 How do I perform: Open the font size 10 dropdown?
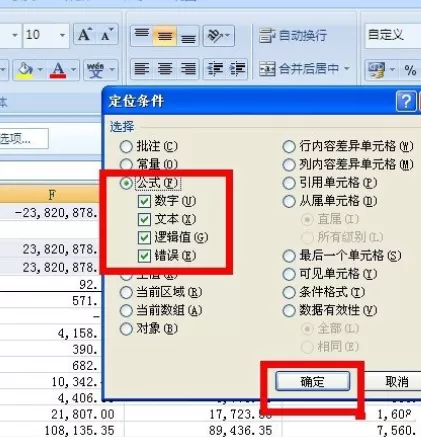pyautogui.click(x=62, y=35)
